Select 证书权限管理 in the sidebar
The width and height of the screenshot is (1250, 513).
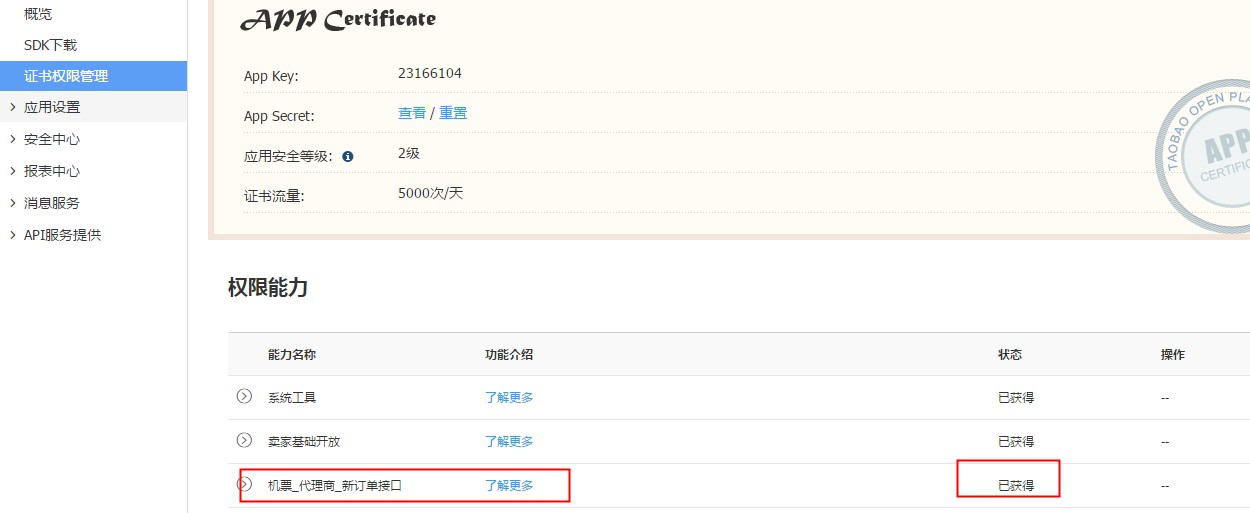[x=66, y=76]
